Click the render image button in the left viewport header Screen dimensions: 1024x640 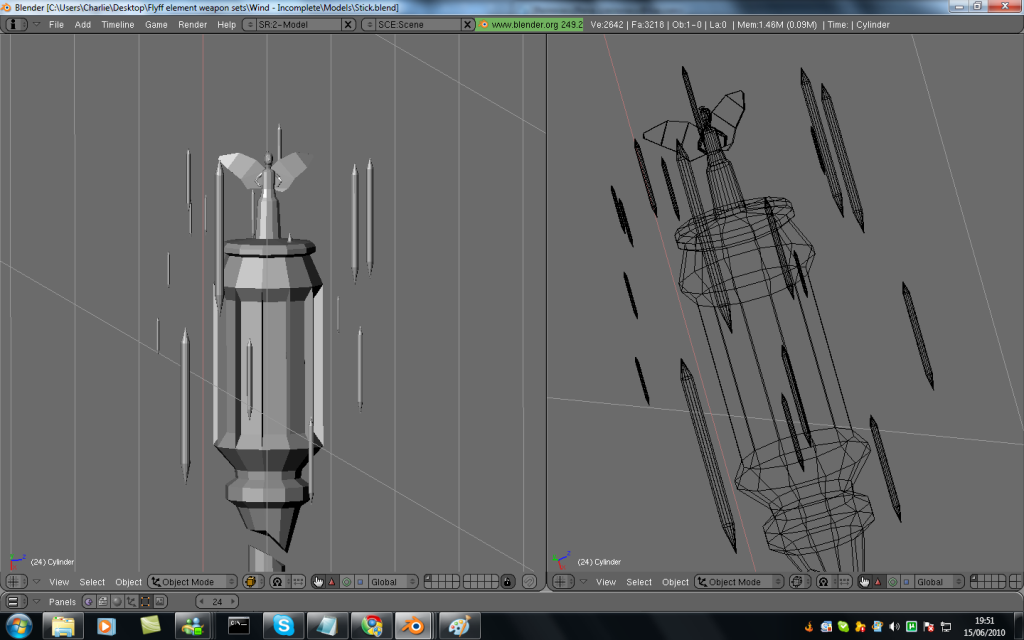(x=529, y=582)
